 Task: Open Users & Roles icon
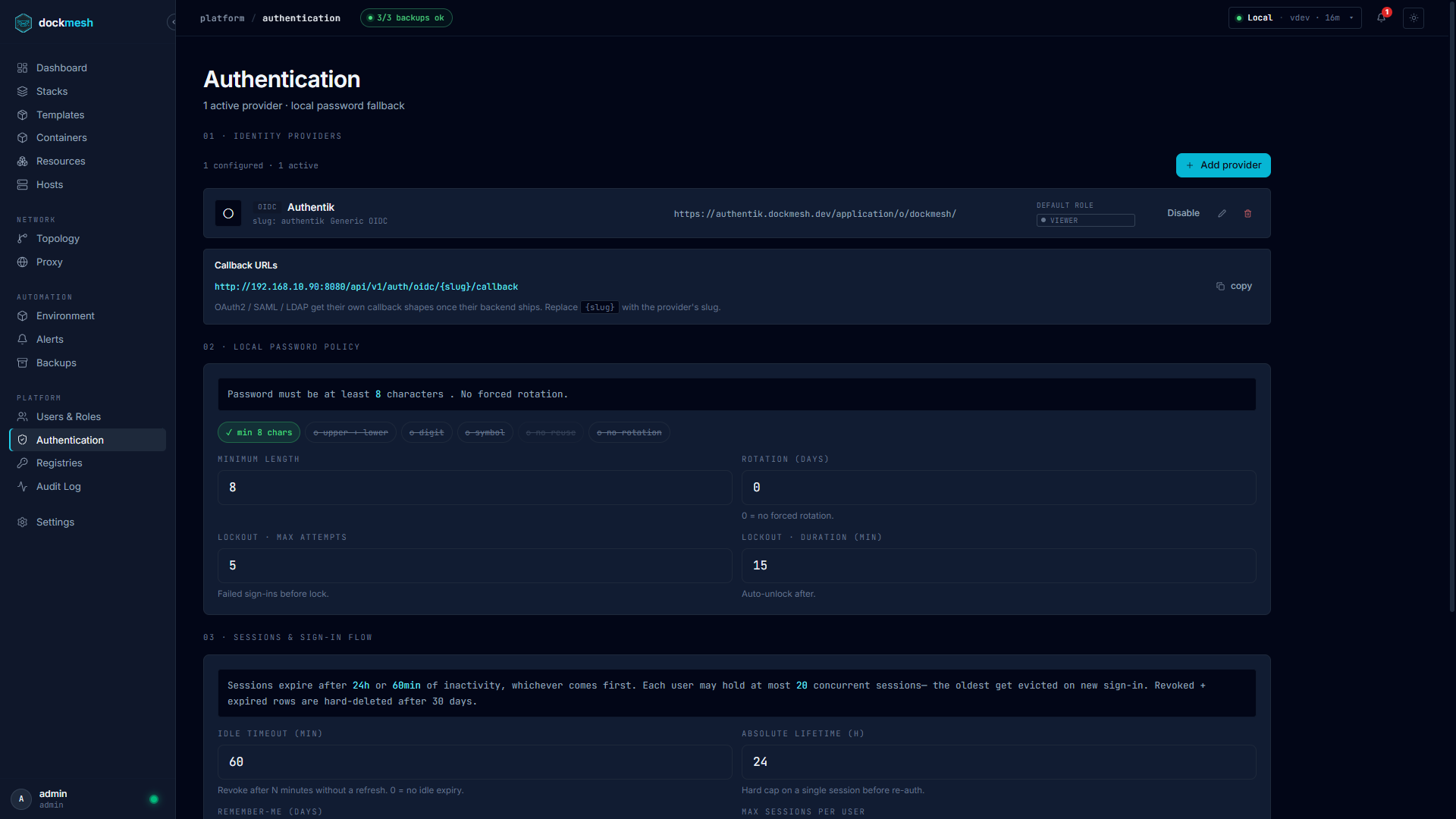coord(23,417)
